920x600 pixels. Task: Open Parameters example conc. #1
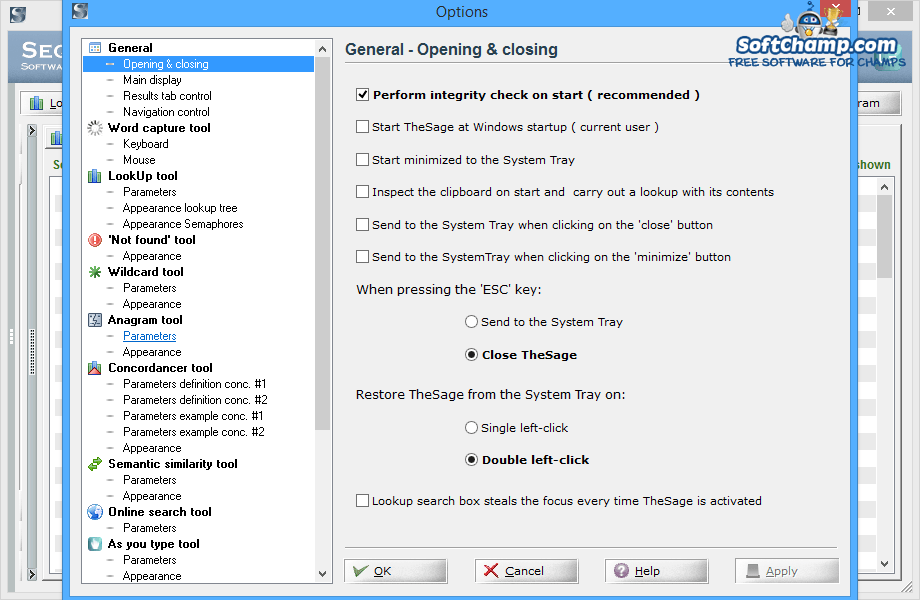pos(193,416)
